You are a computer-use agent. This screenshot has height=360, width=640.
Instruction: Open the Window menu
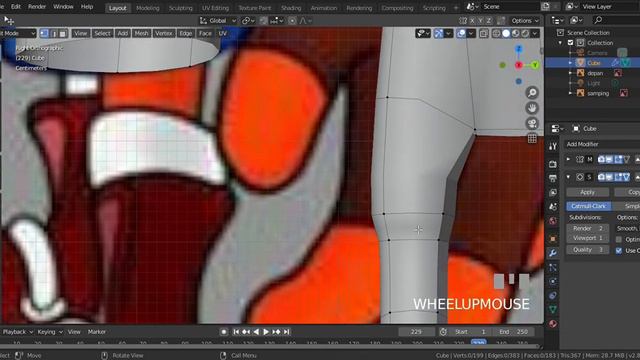click(x=63, y=7)
